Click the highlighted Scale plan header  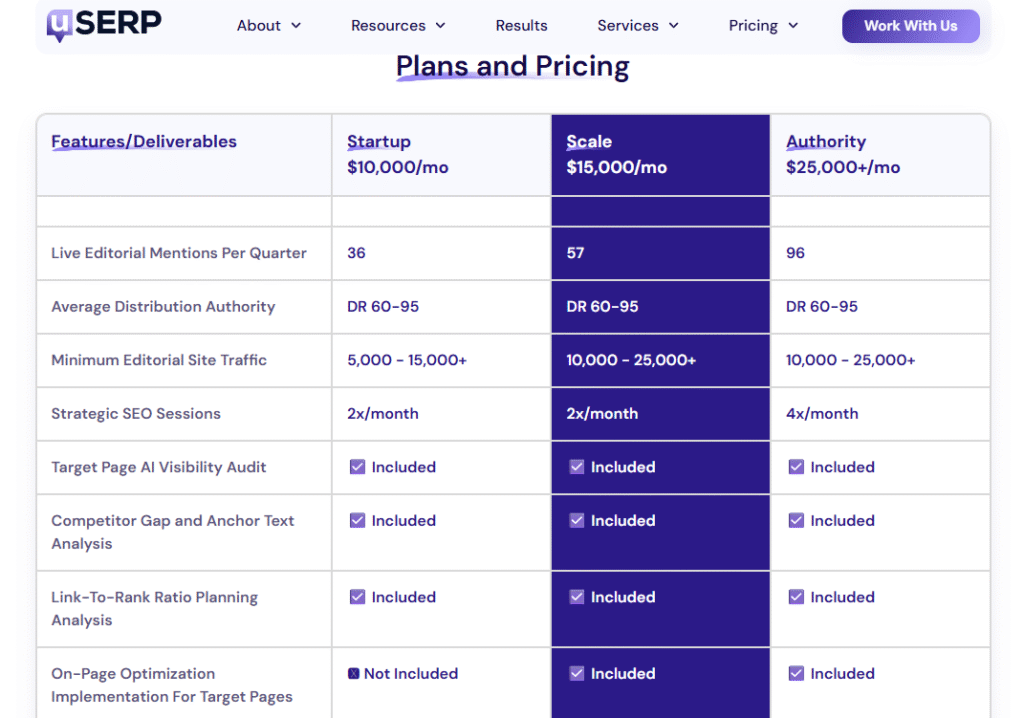tap(589, 142)
